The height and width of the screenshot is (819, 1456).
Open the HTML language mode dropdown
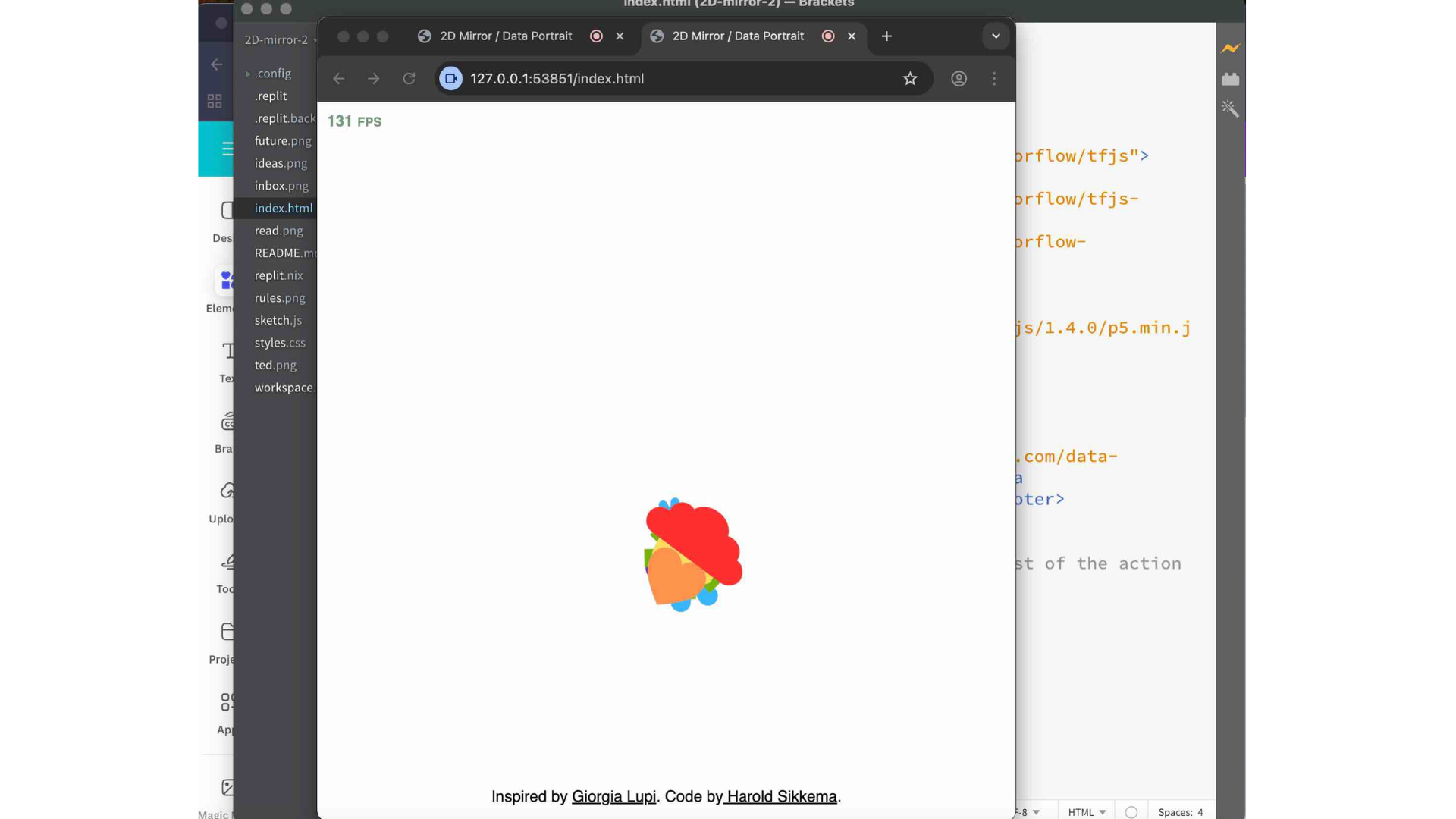pos(1087,811)
